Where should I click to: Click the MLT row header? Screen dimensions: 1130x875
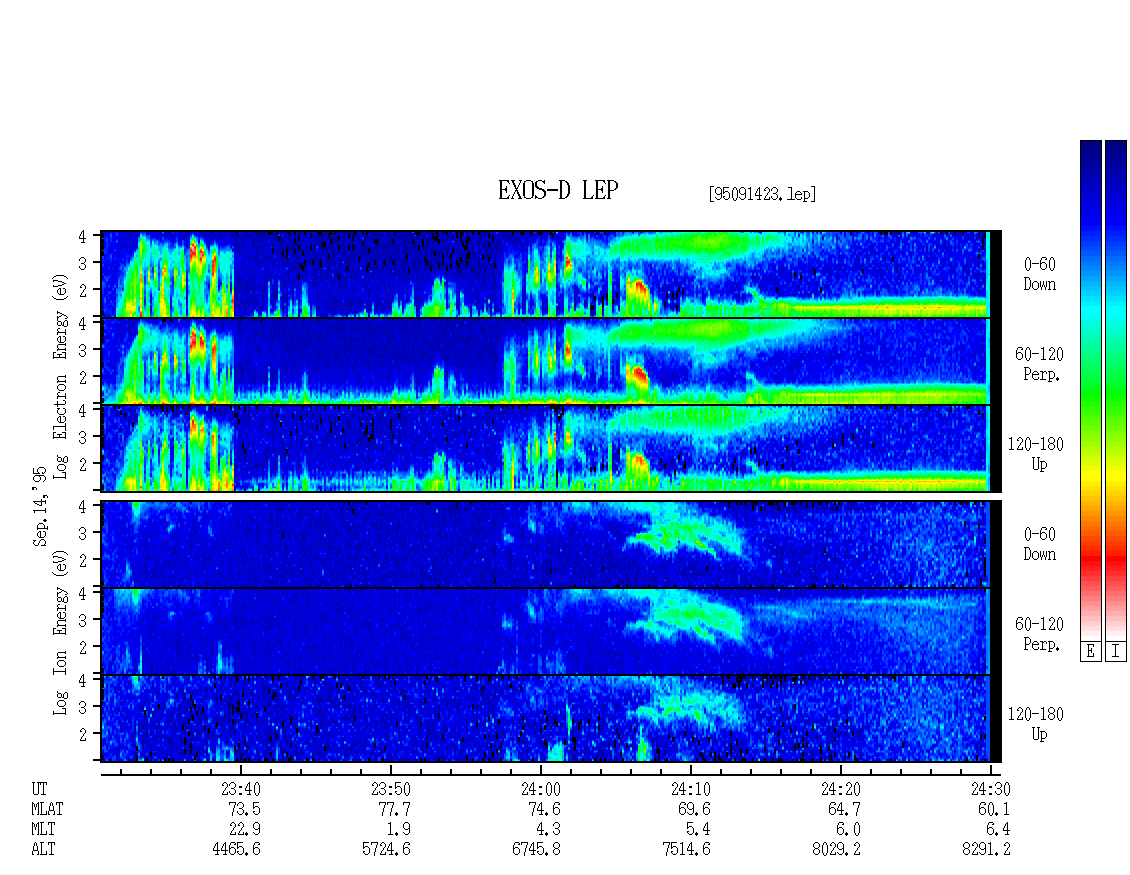pyautogui.click(x=43, y=830)
